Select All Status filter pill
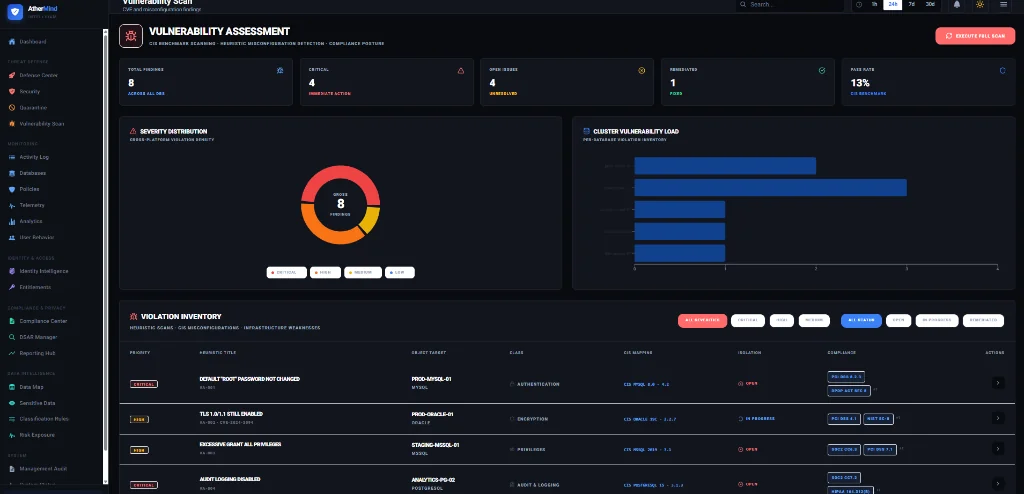 pyautogui.click(x=861, y=321)
